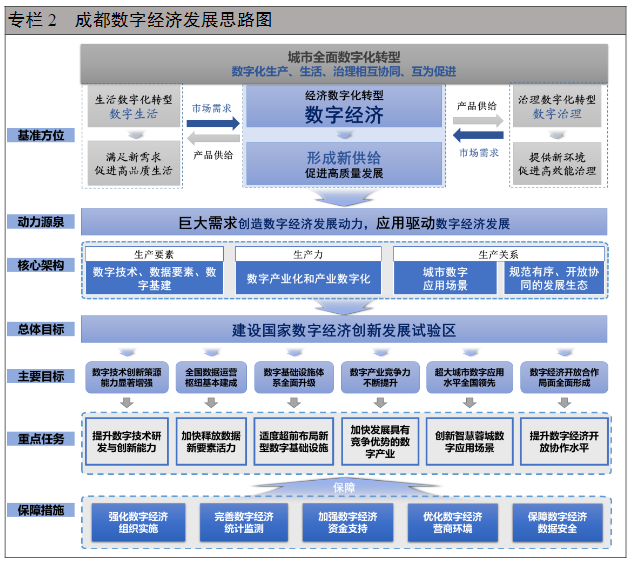Select the 核心架构 side label

point(40,265)
